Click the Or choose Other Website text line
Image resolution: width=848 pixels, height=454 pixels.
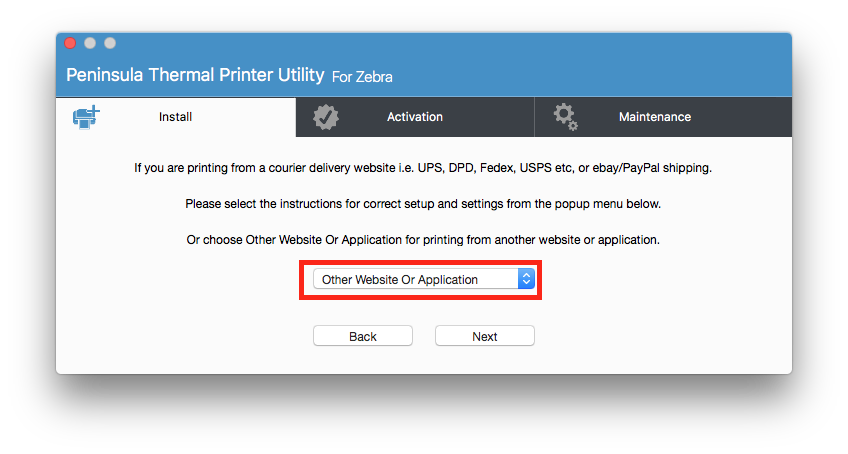pos(423,240)
